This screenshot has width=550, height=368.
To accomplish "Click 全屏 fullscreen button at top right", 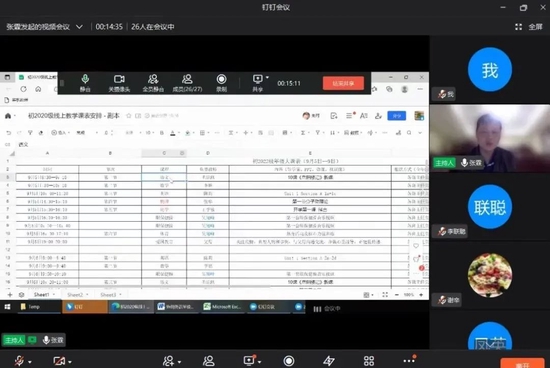I will [x=529, y=27].
